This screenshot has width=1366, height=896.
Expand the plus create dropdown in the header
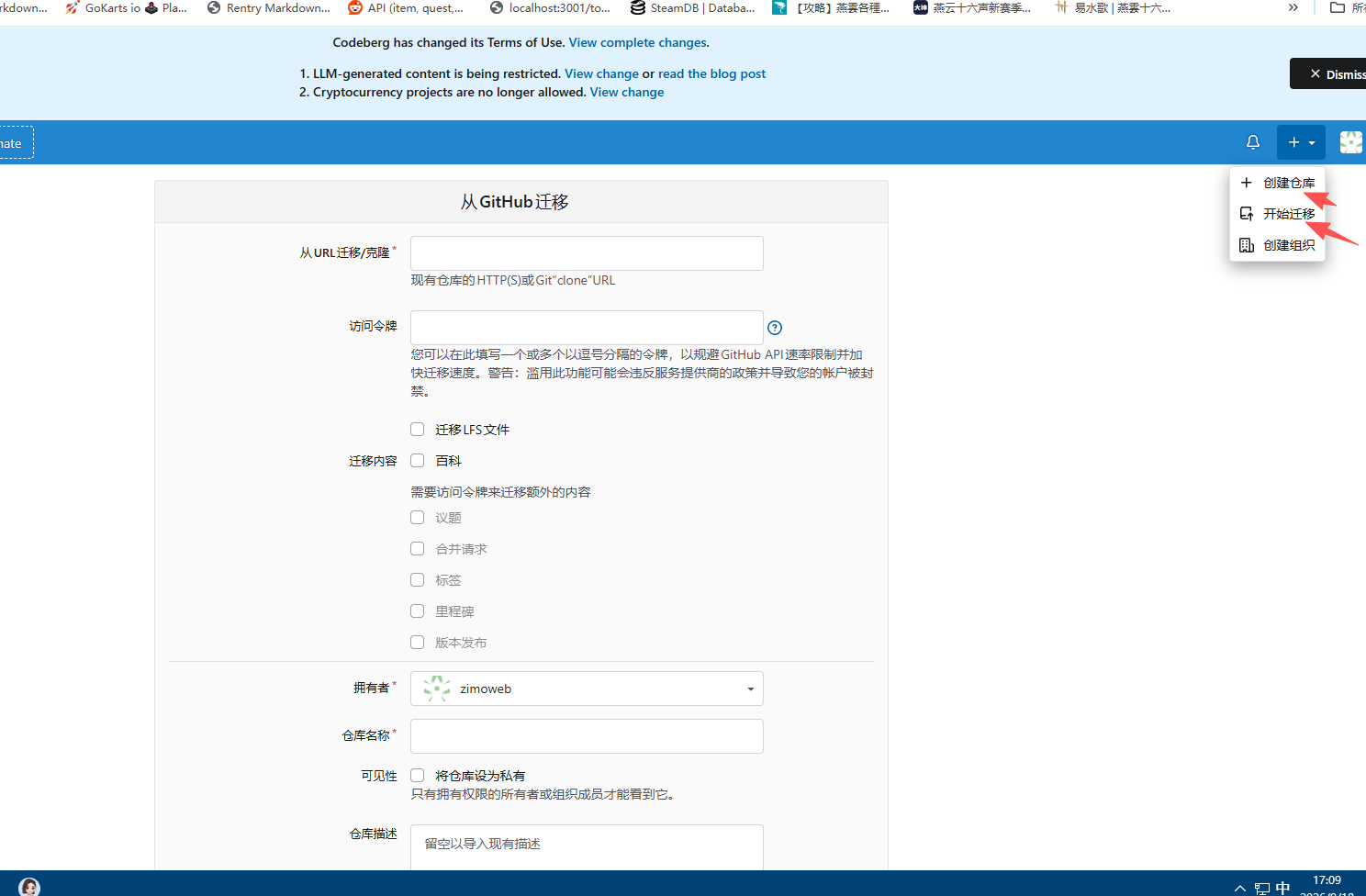pyautogui.click(x=1301, y=142)
